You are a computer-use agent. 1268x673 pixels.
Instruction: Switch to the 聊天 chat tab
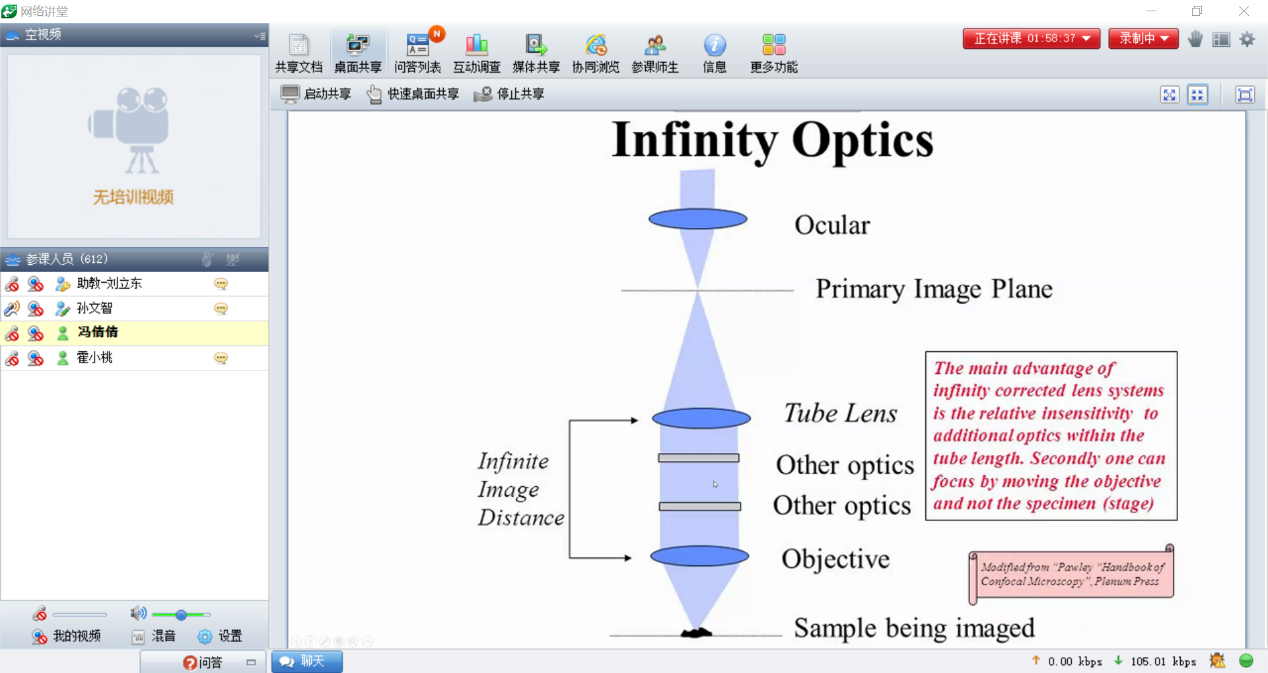(306, 661)
